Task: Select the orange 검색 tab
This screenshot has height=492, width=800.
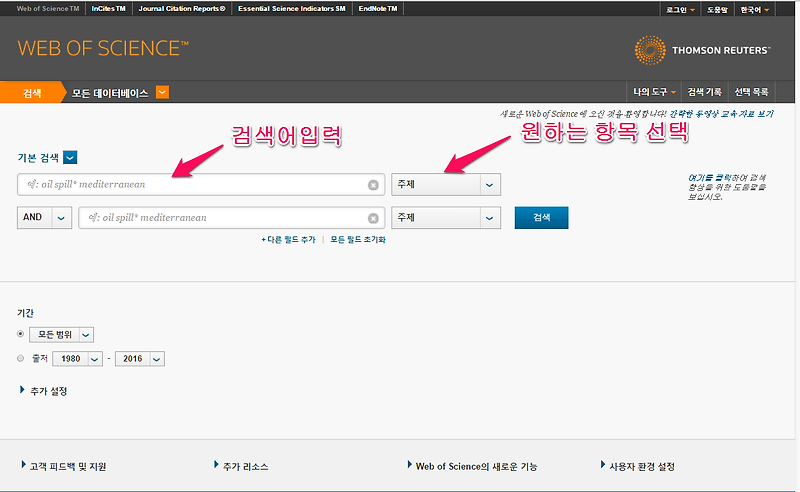Action: 32,93
